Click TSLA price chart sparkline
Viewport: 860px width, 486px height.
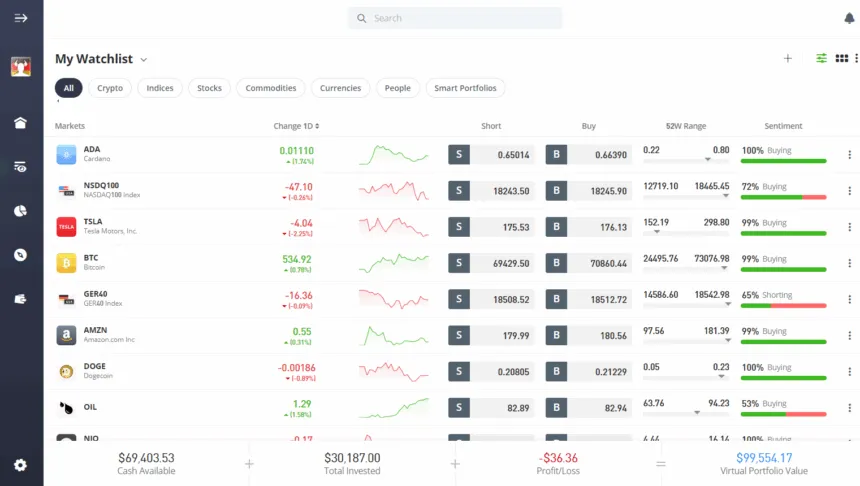393,227
